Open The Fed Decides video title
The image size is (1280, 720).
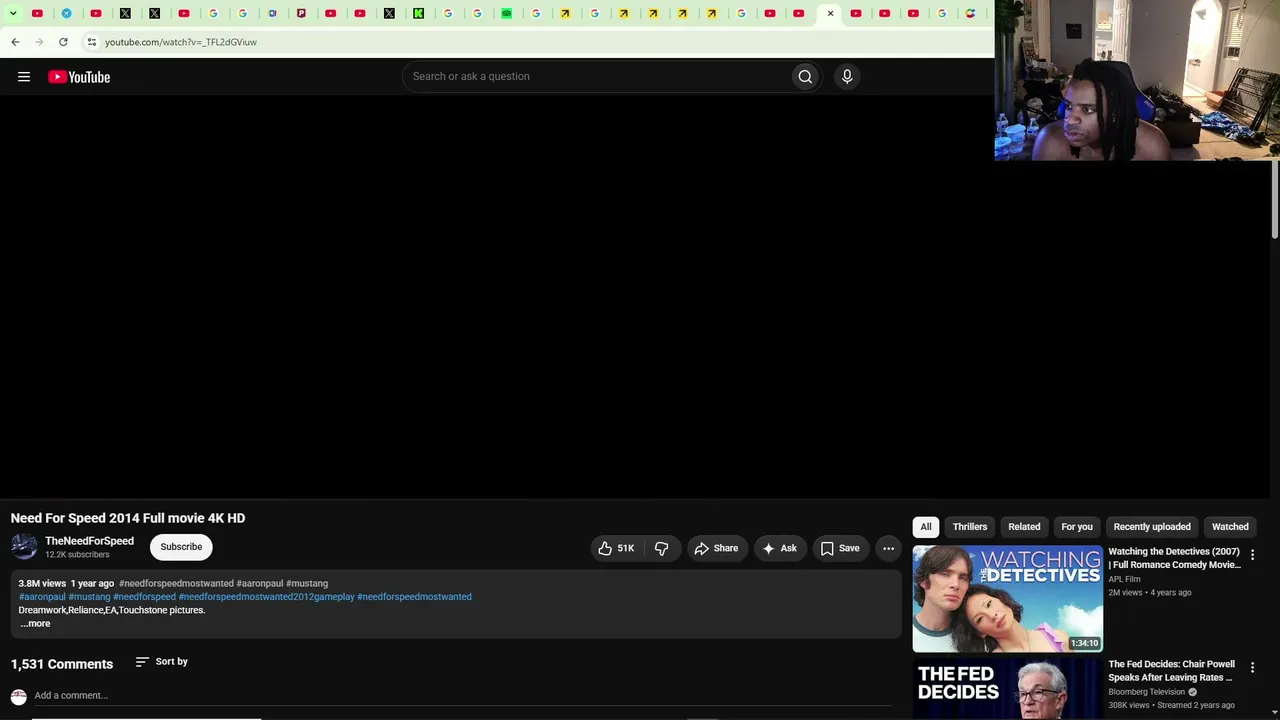coord(1171,671)
